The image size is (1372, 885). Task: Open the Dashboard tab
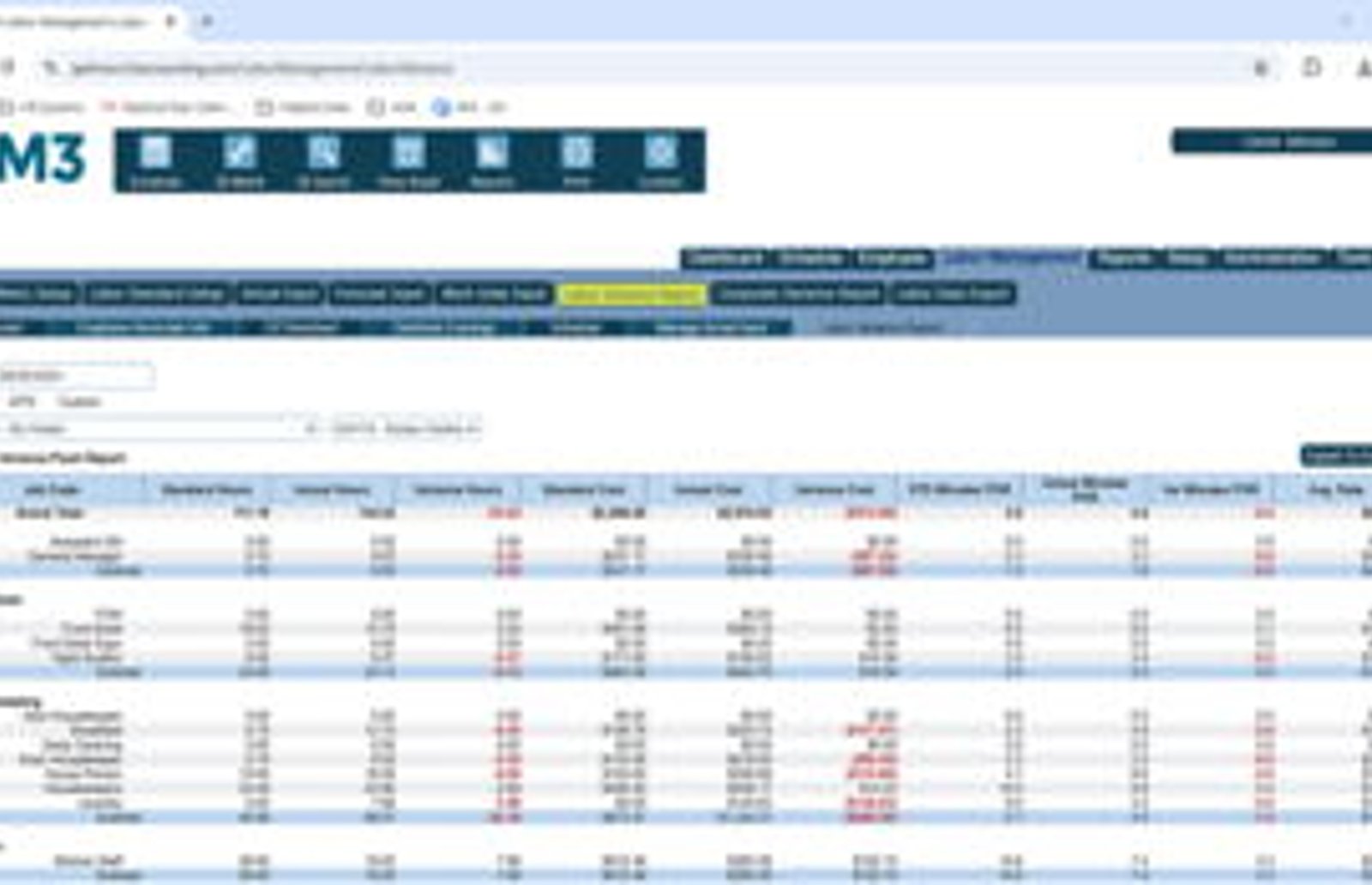[x=726, y=258]
